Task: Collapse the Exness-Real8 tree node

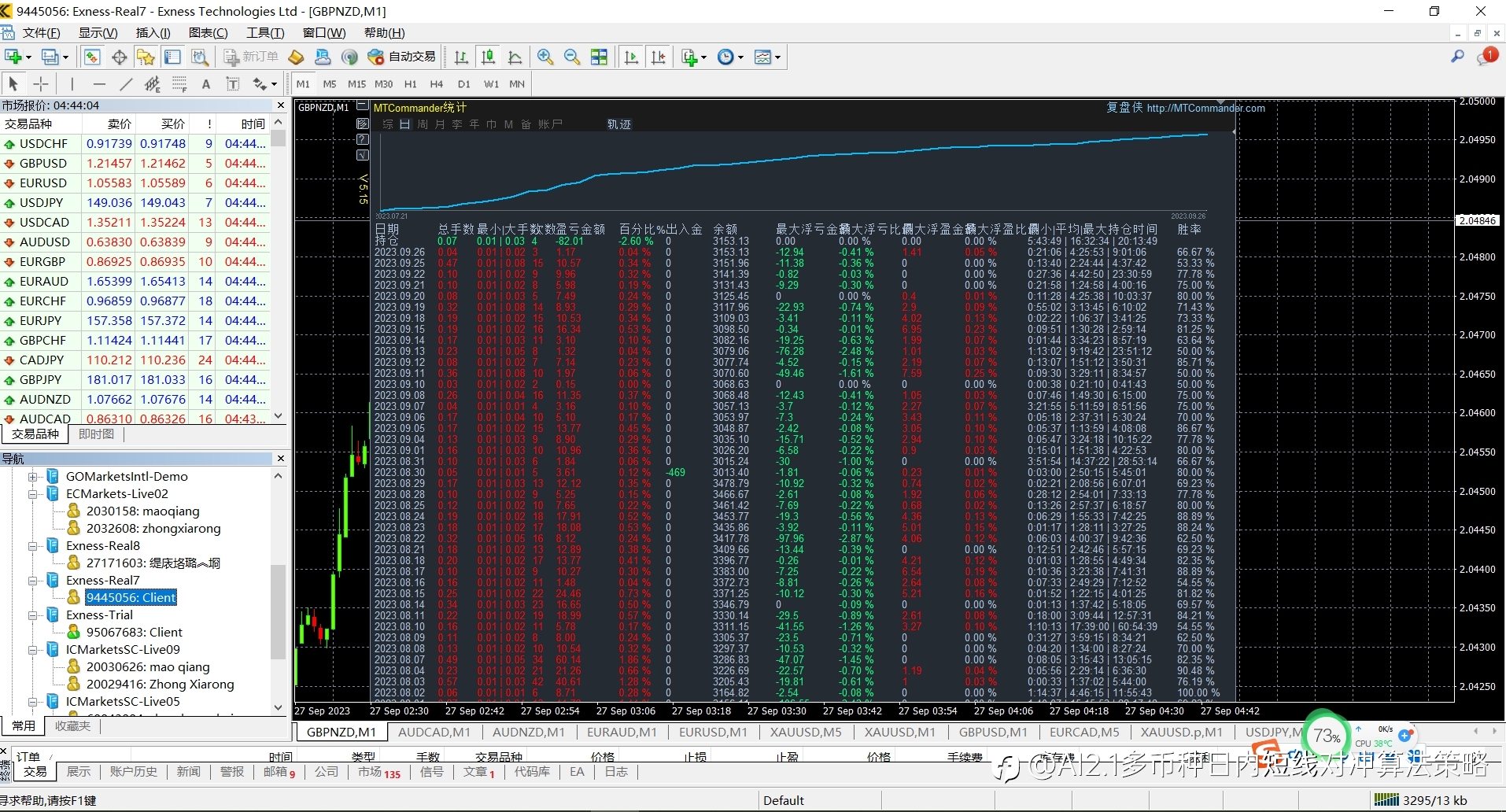Action: pyautogui.click(x=32, y=546)
